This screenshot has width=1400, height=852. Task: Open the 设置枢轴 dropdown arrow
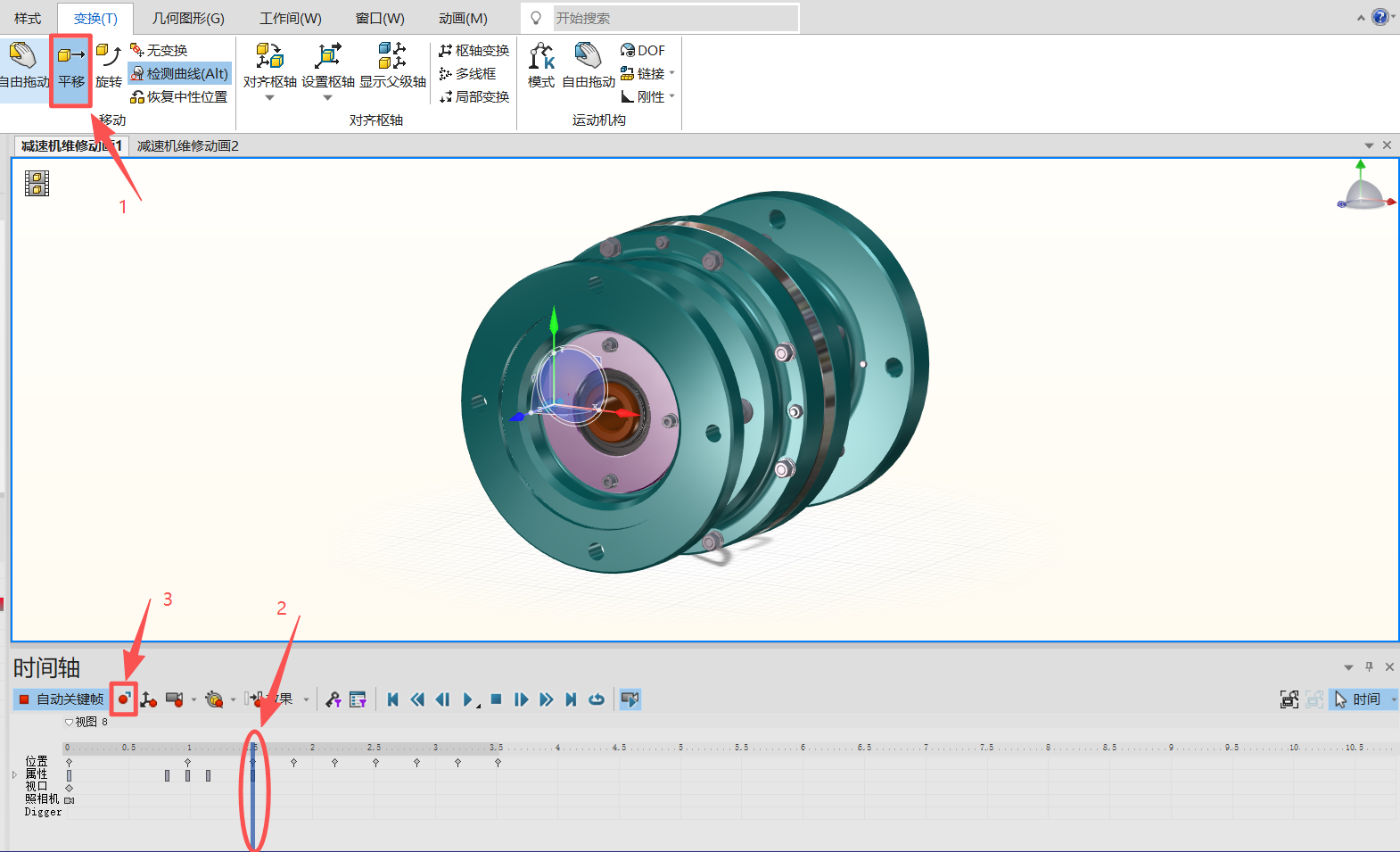point(328,98)
